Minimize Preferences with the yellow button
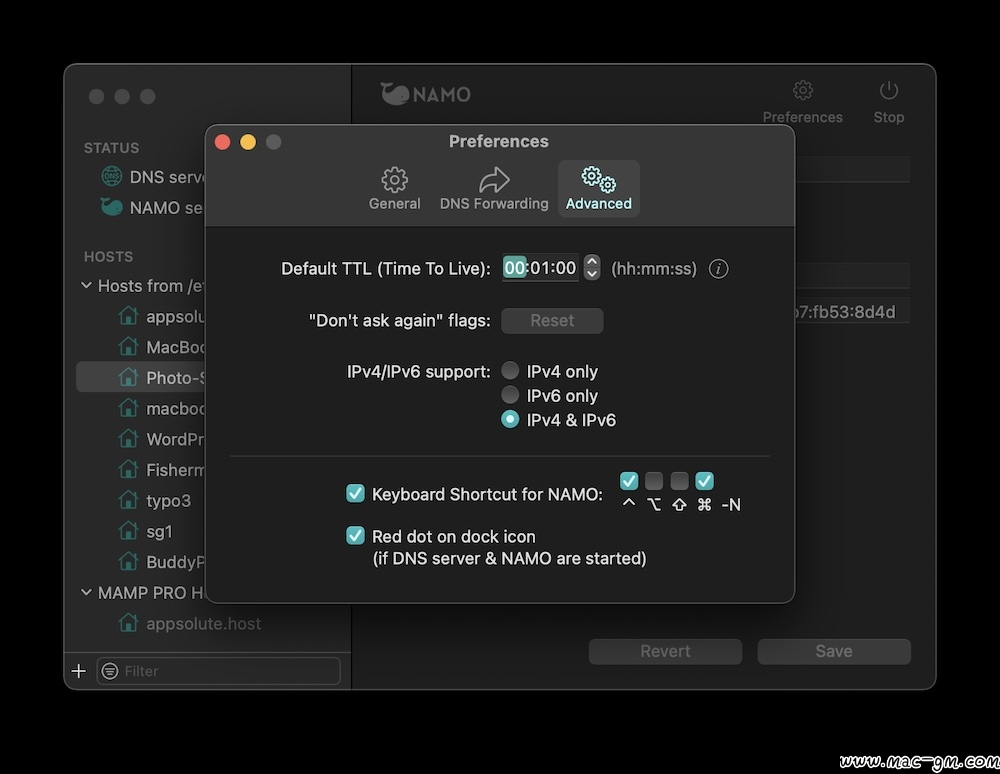1000x774 pixels. [248, 142]
